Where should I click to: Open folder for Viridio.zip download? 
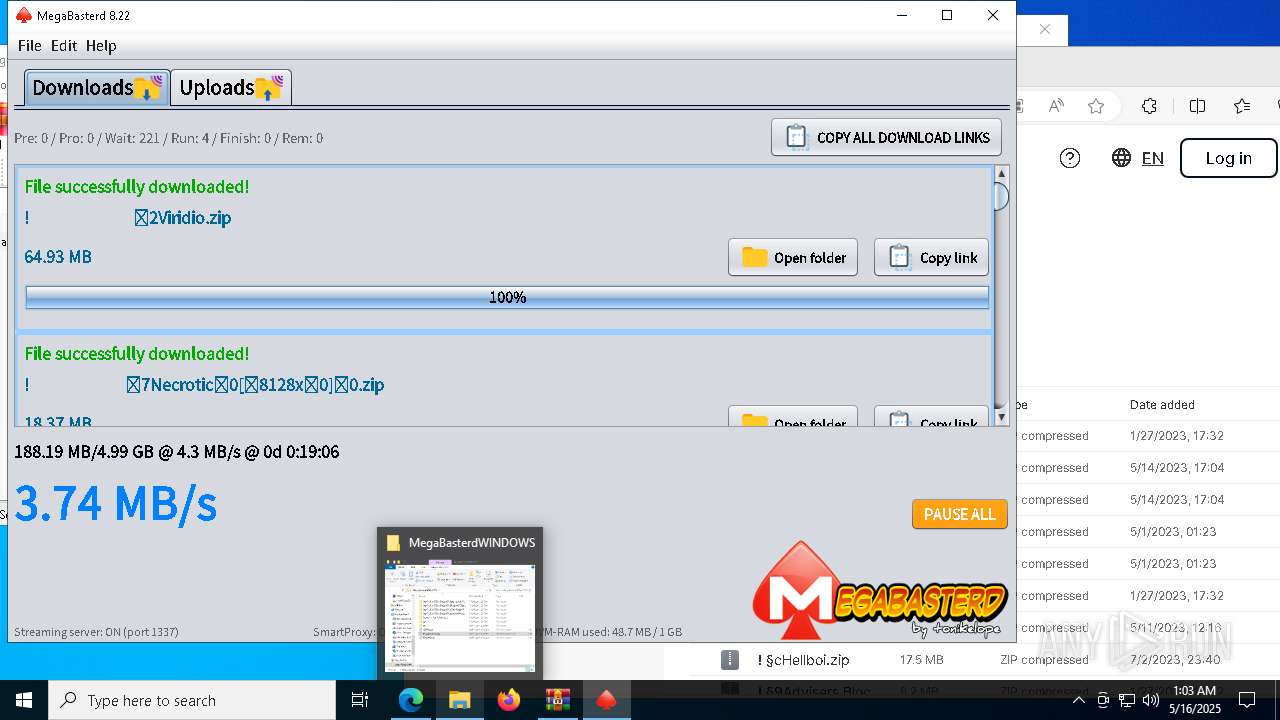click(793, 257)
